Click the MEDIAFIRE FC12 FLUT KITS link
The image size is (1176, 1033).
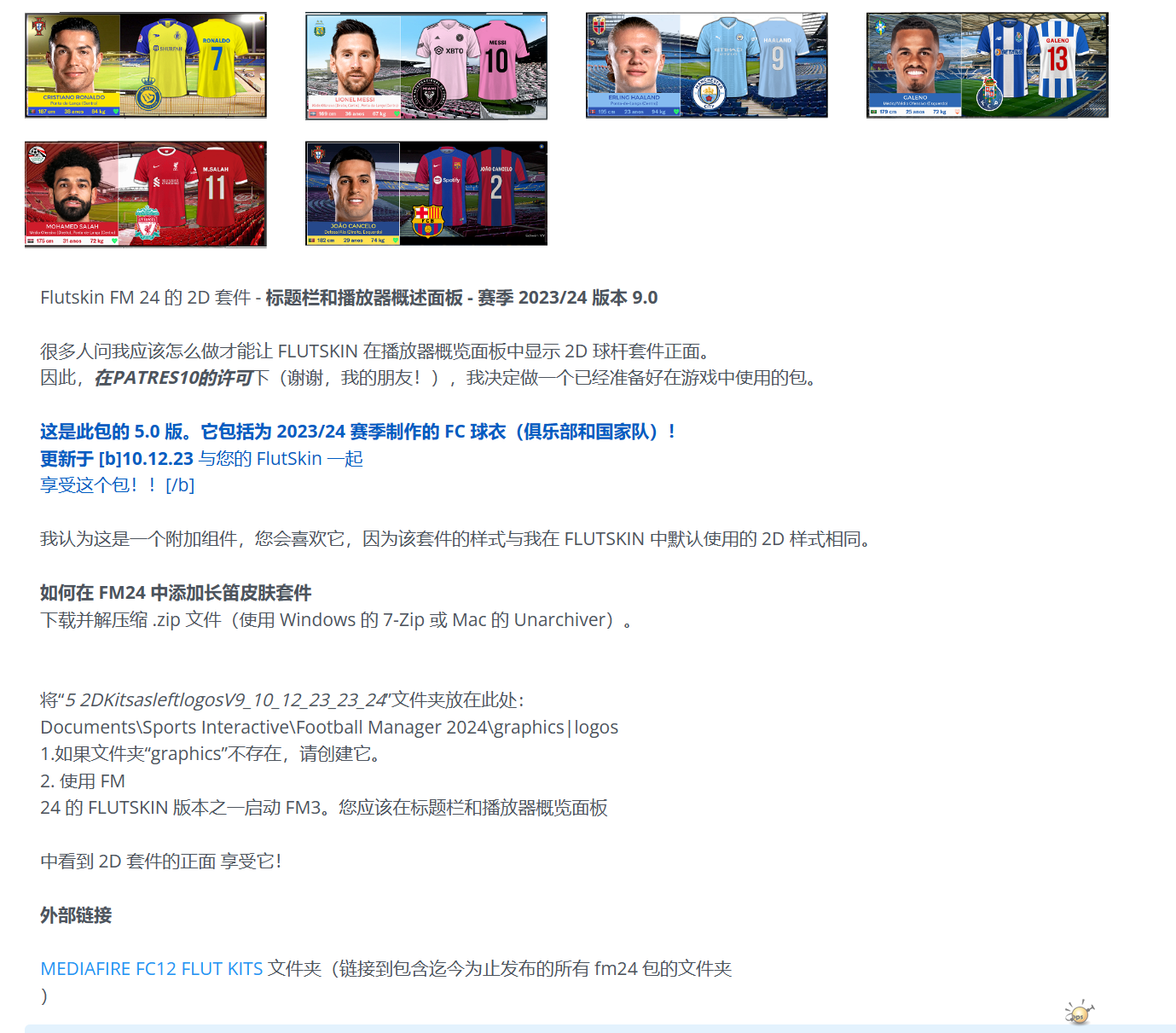152,969
